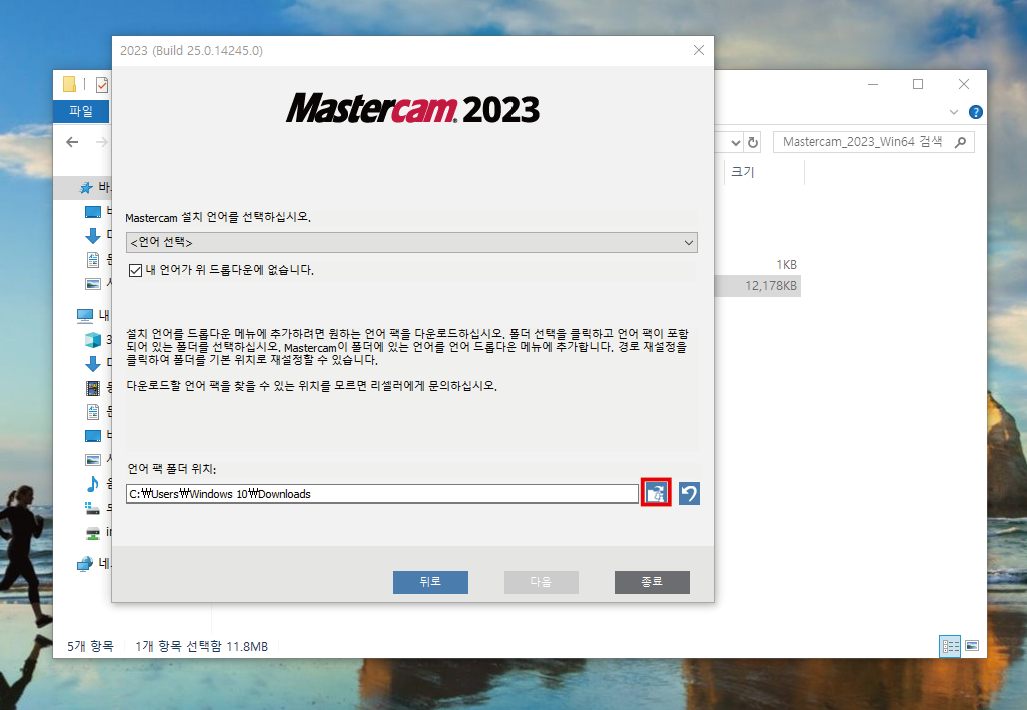Open File Explorer help with the question icon

975,112
